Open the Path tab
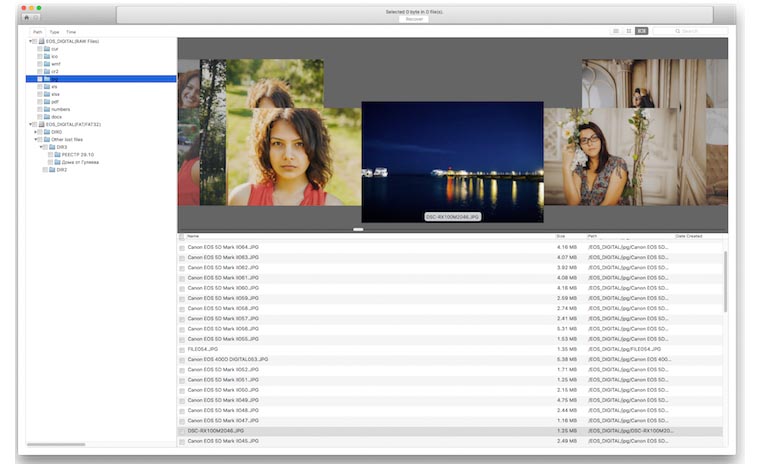This screenshot has width=760, height=466. click(37, 32)
